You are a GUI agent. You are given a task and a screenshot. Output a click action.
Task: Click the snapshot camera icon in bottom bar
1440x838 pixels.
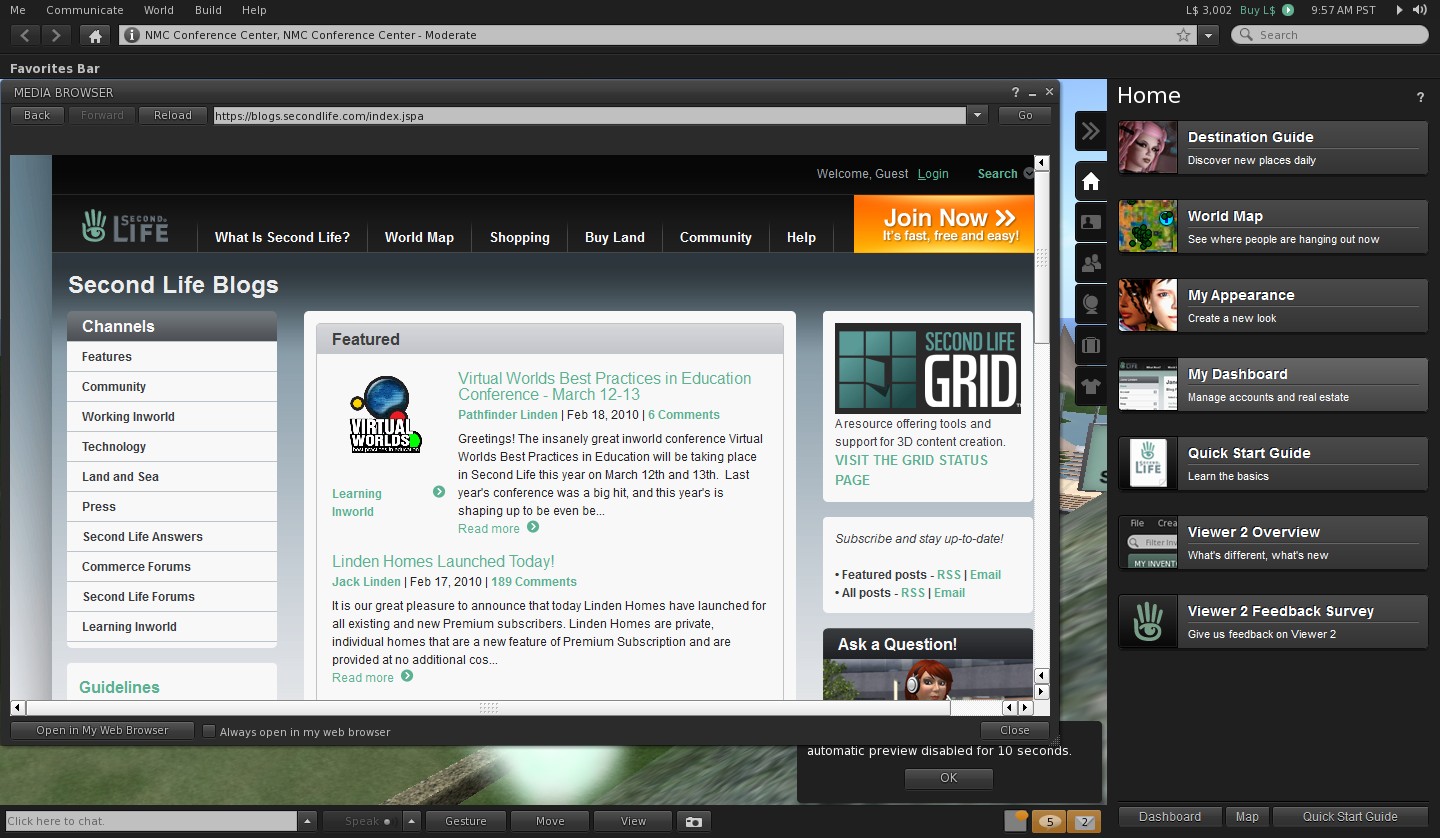tap(692, 821)
